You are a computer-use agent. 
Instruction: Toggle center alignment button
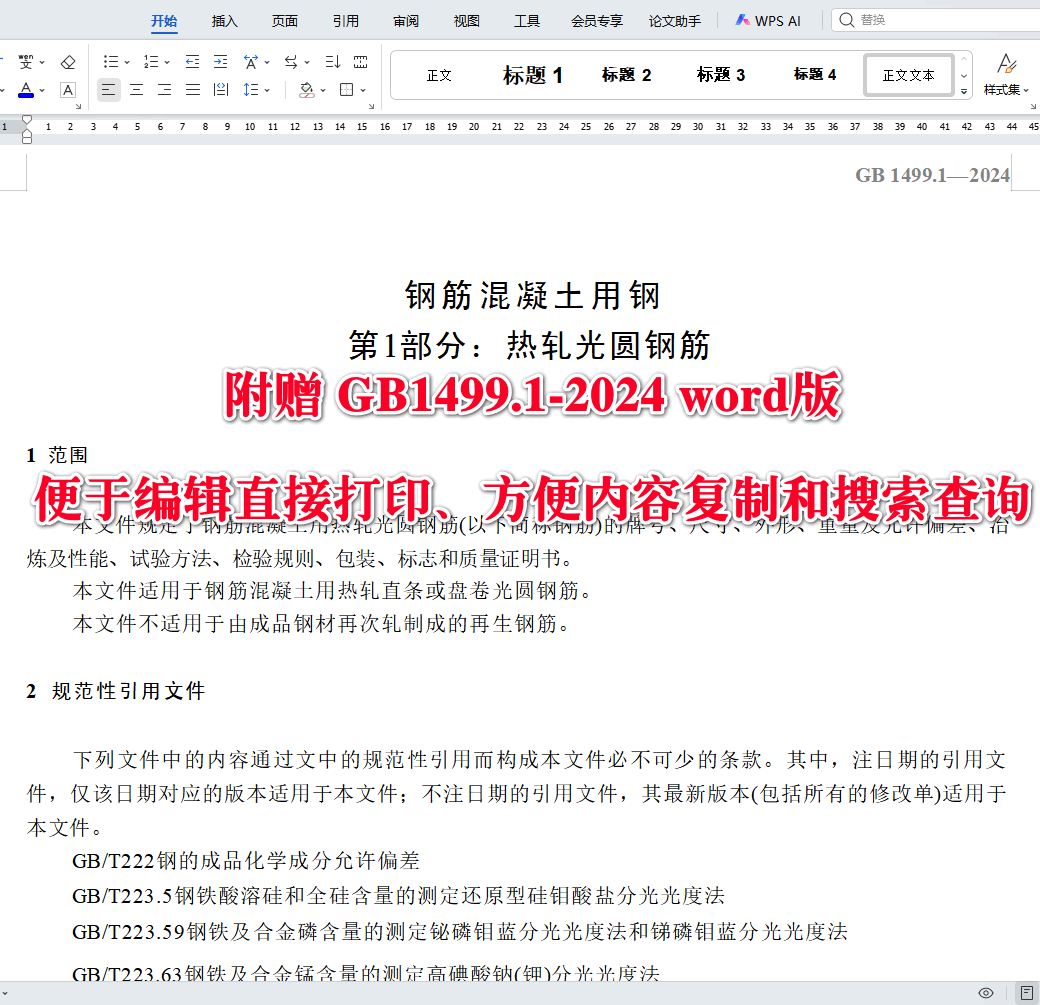(x=137, y=90)
